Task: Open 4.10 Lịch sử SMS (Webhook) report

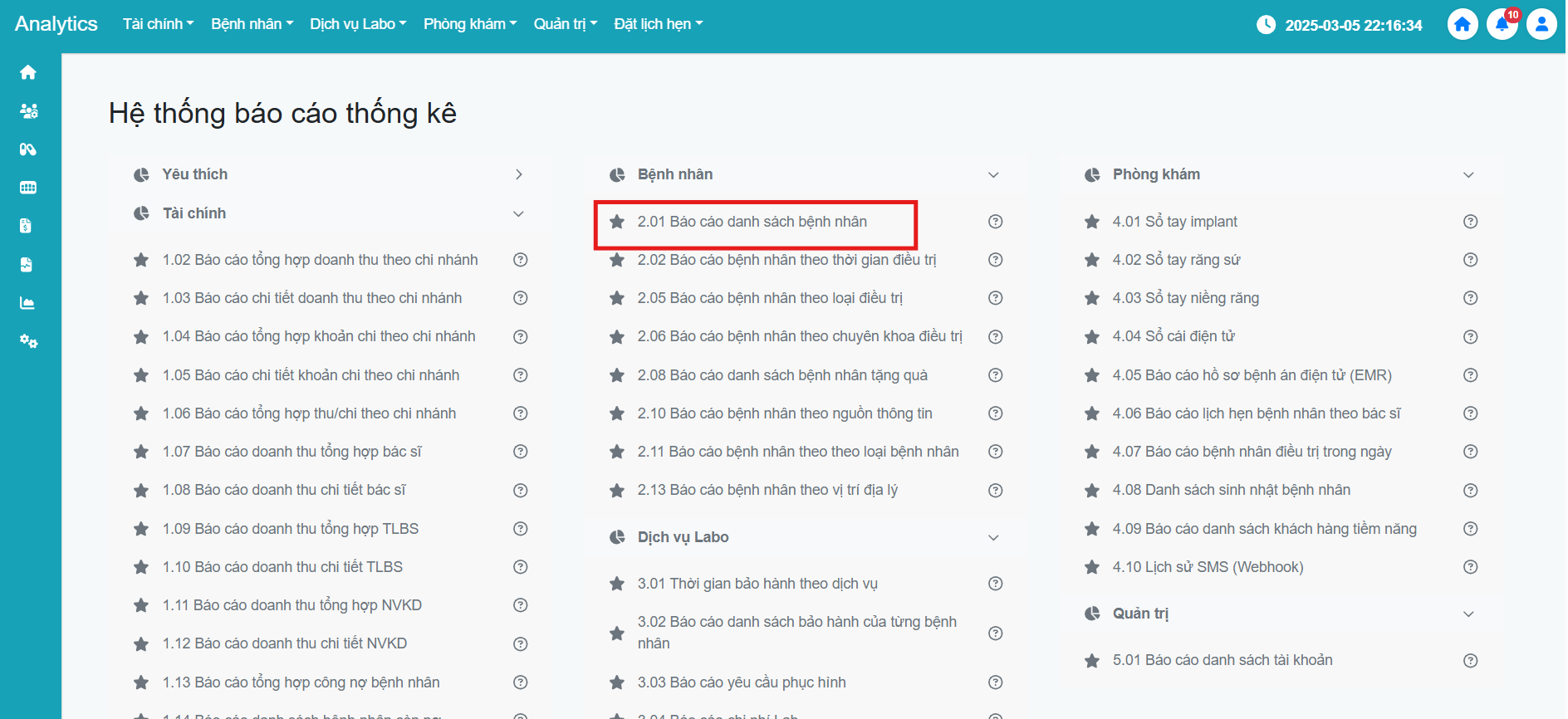Action: (x=1208, y=567)
